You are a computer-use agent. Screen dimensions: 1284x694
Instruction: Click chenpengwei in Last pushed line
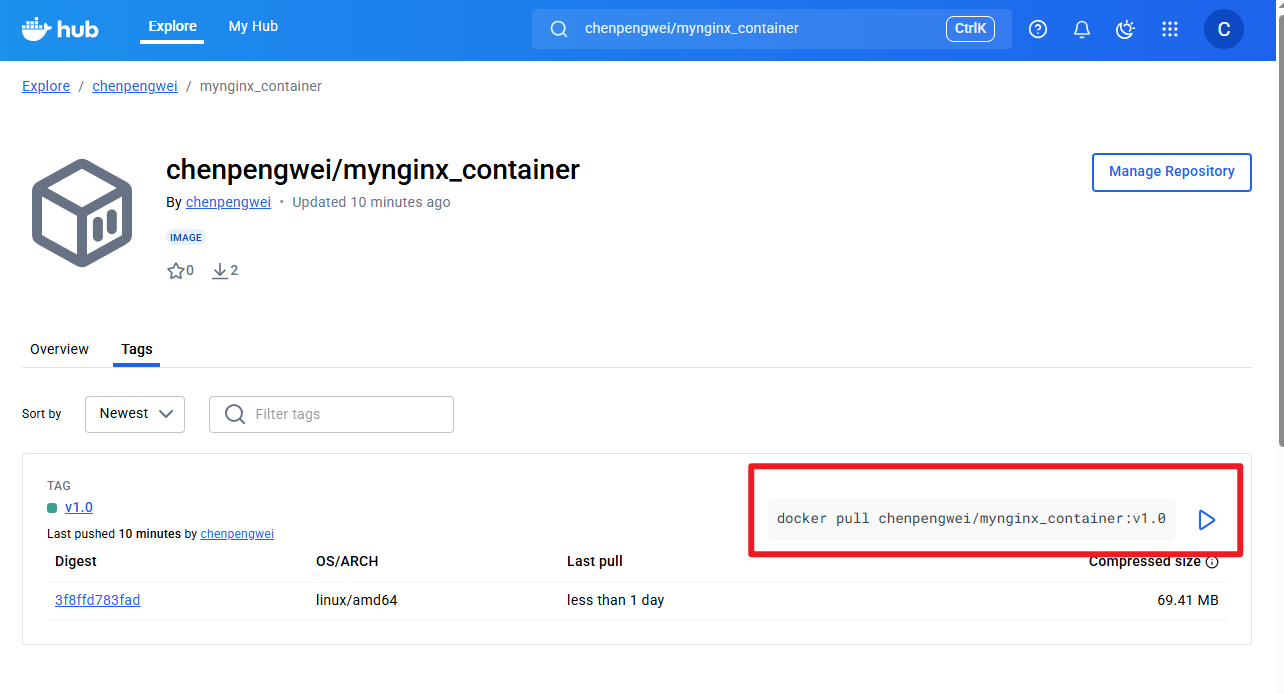(x=237, y=534)
